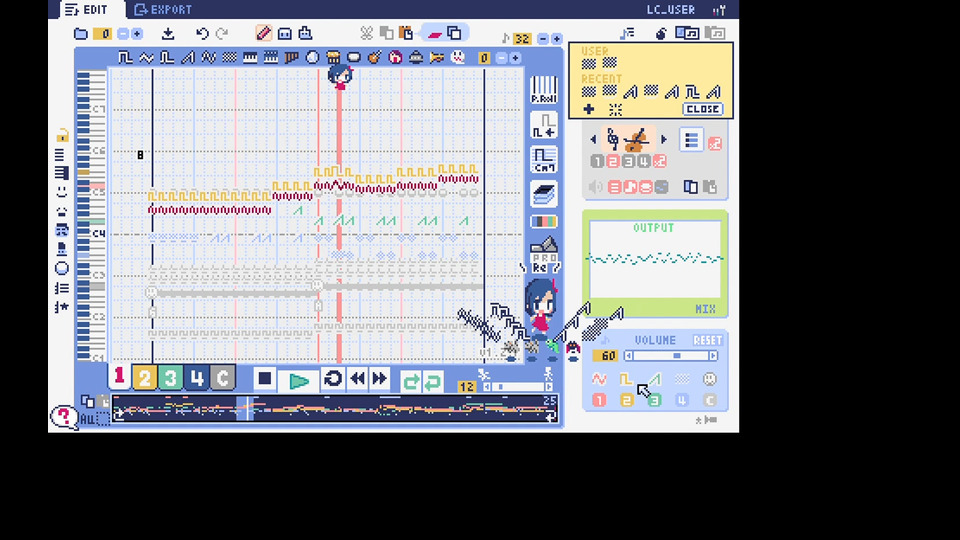The image size is (960, 540).
Task: Select track tab C
Action: [222, 378]
